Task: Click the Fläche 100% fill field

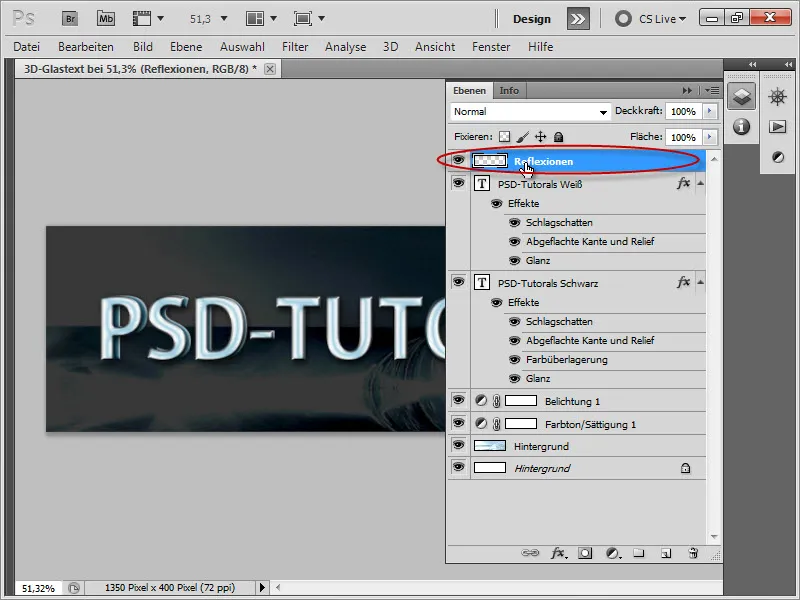Action: [684, 137]
